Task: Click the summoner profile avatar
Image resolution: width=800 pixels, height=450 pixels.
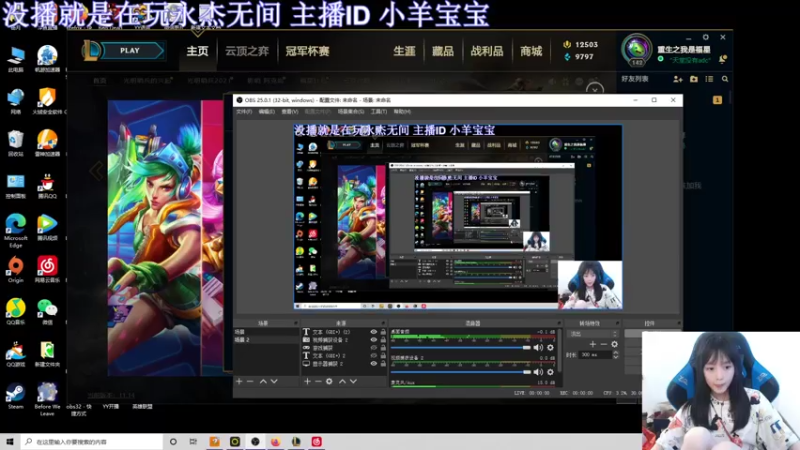Action: (x=636, y=49)
